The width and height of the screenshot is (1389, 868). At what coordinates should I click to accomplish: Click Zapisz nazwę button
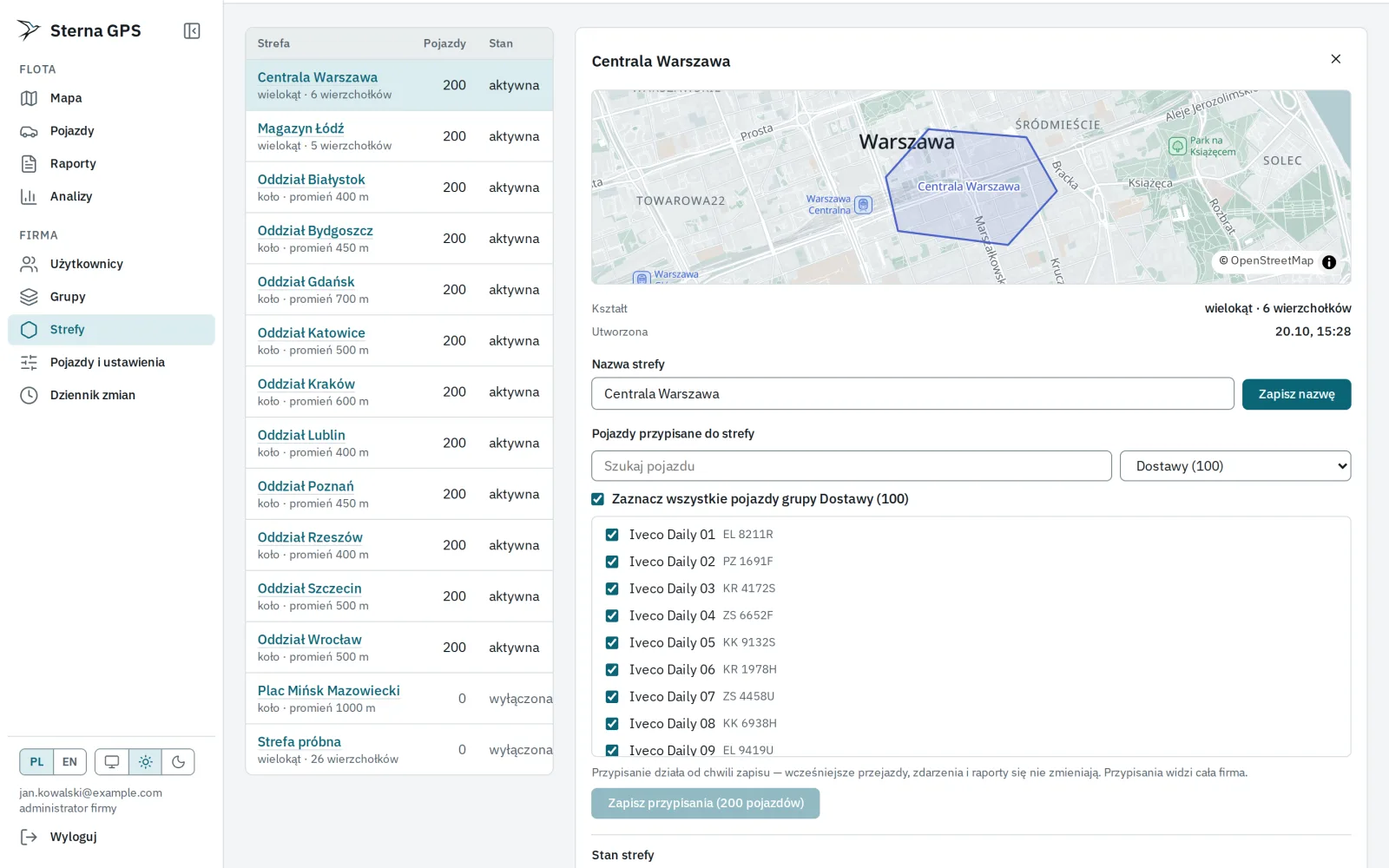click(1296, 394)
